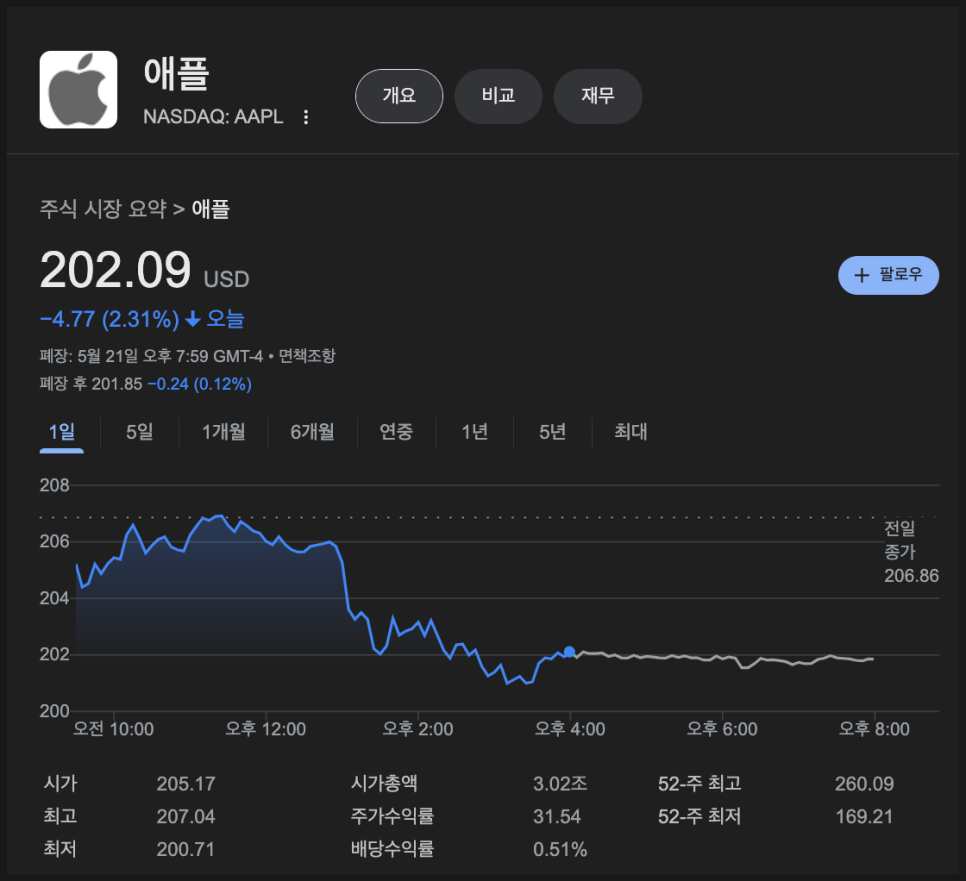Open the three-dot options menu beside NASDAQ: AAPL
Image resolution: width=966 pixels, height=881 pixels.
pyautogui.click(x=306, y=117)
